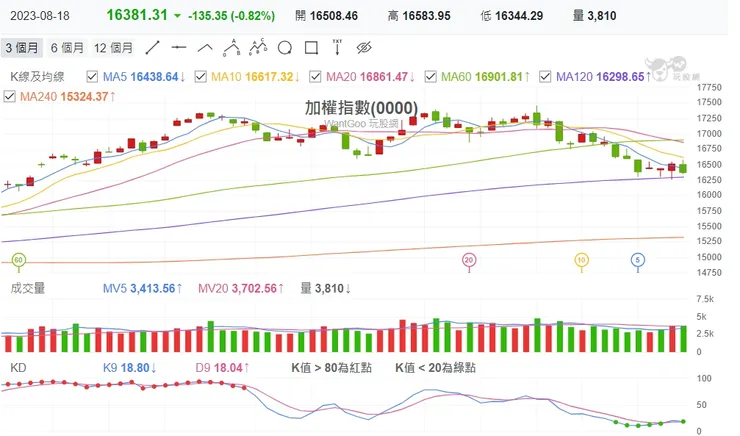Activate the TXT text annotation tool
The height and width of the screenshot is (436, 740).
(337, 48)
